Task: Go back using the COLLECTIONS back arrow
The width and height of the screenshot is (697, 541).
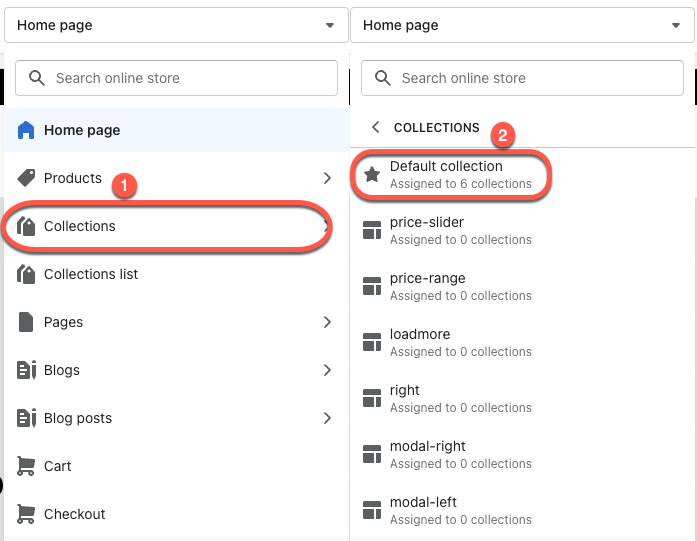Action: 376,127
